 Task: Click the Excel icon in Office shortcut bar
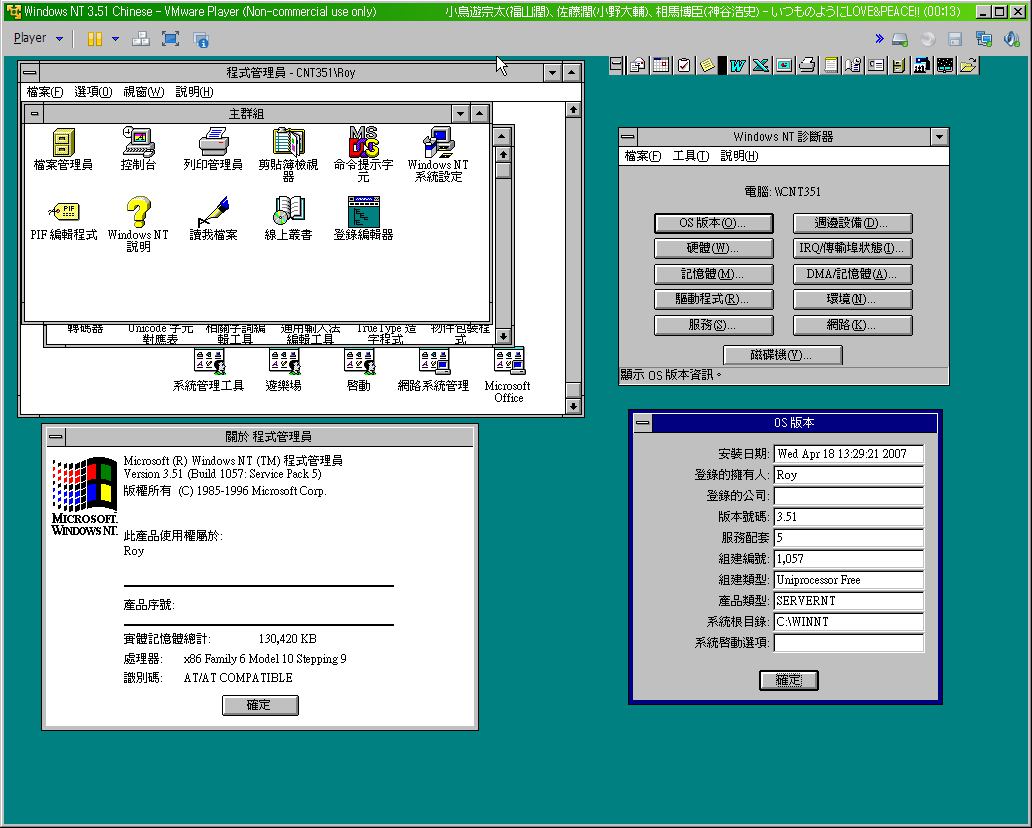(x=760, y=65)
